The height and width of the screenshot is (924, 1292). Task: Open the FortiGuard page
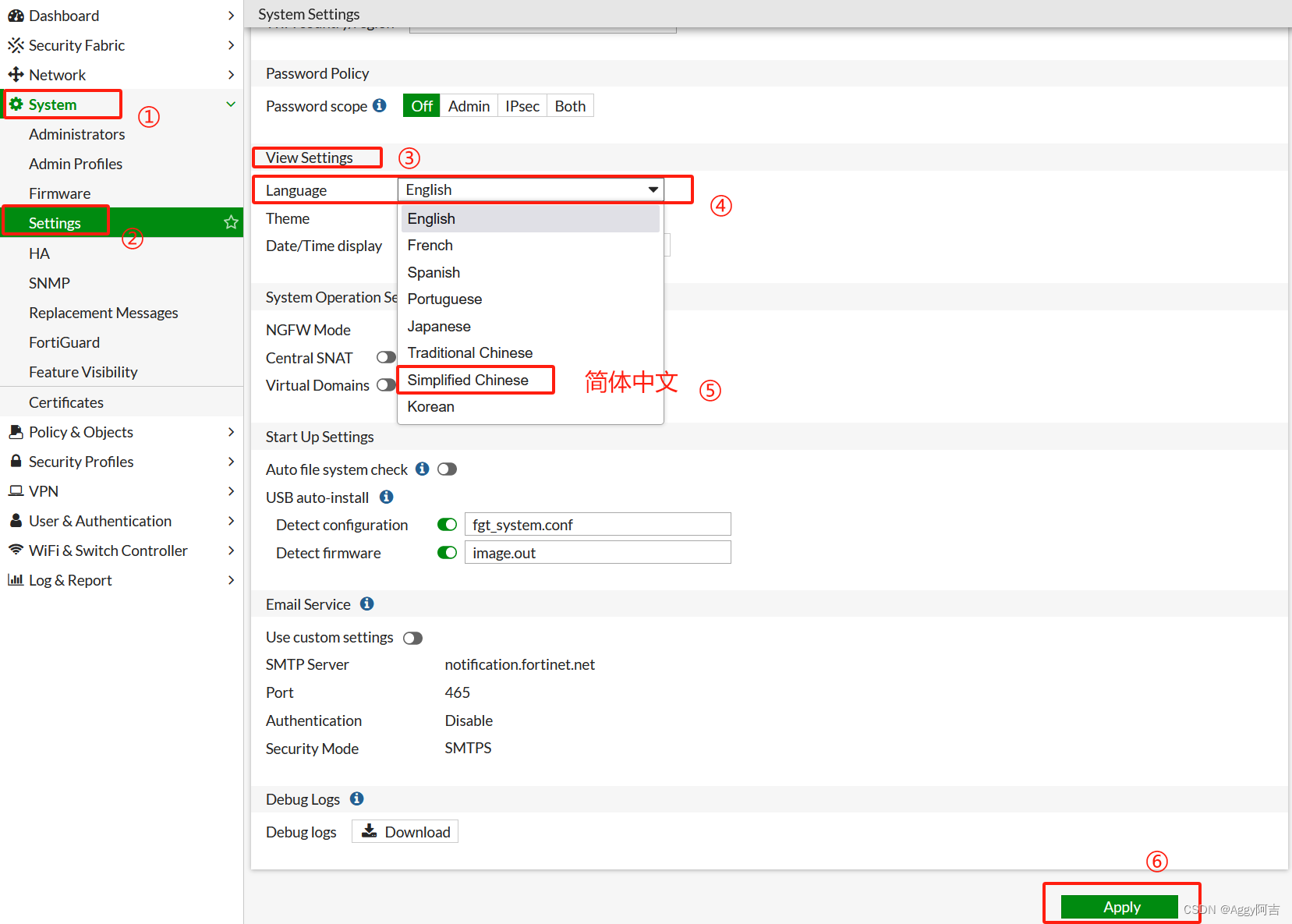click(64, 342)
